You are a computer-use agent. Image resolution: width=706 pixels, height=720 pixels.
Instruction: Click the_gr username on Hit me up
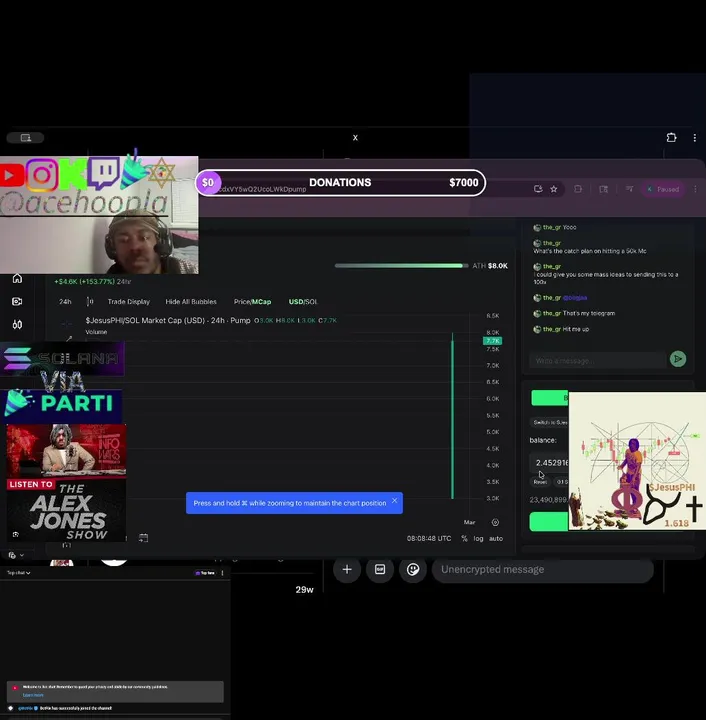tap(551, 329)
